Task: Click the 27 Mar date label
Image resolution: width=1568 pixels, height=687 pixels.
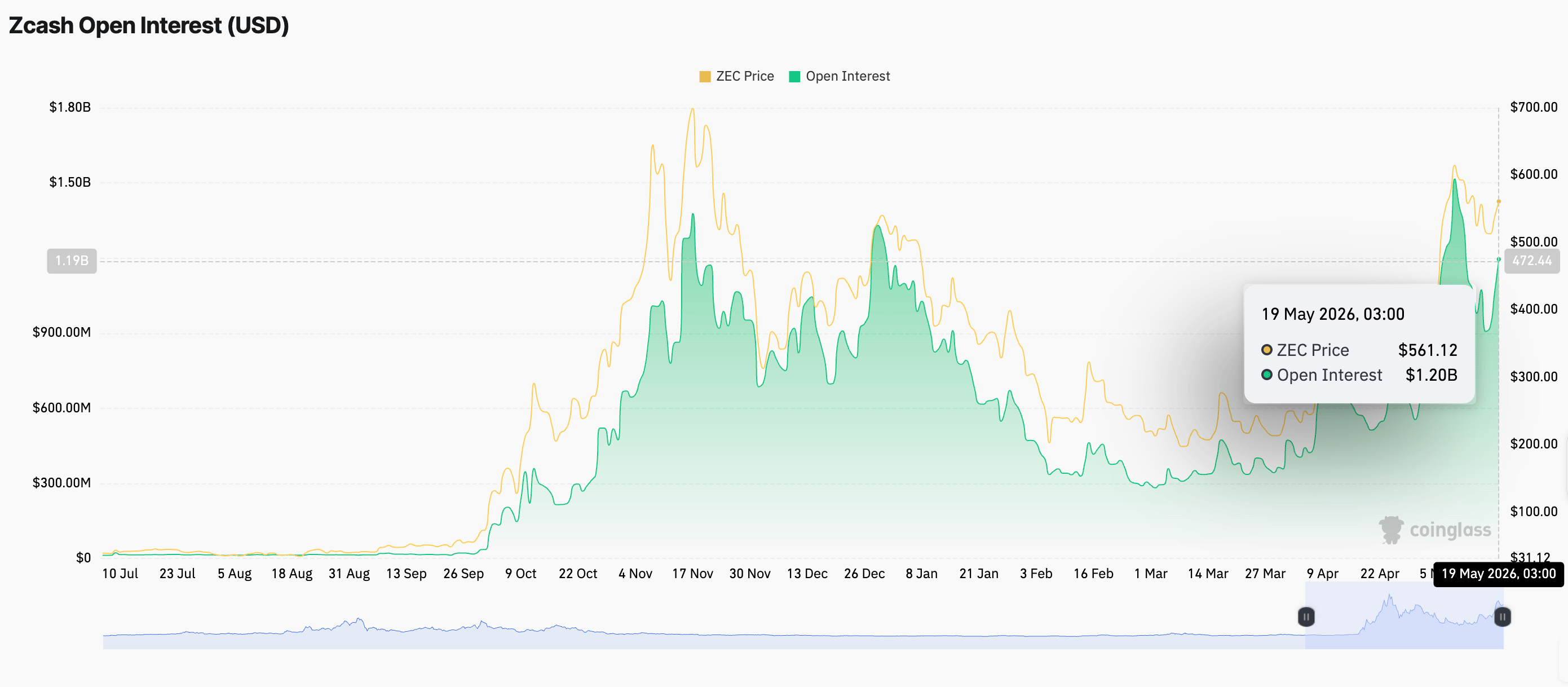Action: pyautogui.click(x=1264, y=574)
